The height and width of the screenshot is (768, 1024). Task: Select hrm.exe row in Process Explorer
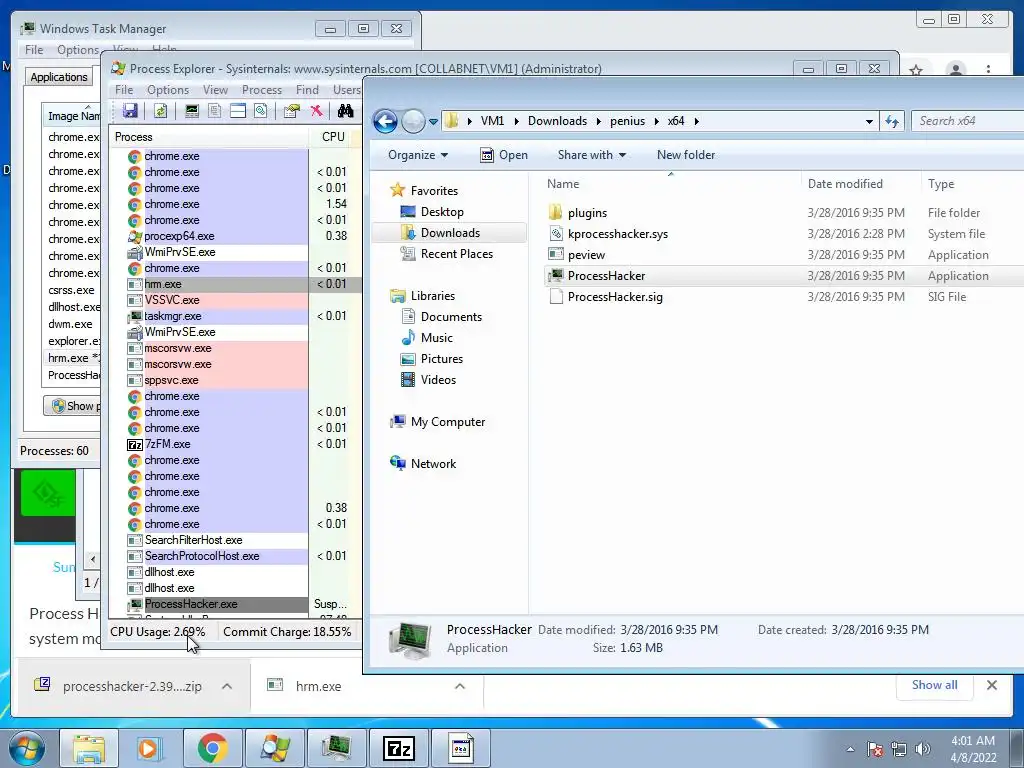click(x=235, y=284)
